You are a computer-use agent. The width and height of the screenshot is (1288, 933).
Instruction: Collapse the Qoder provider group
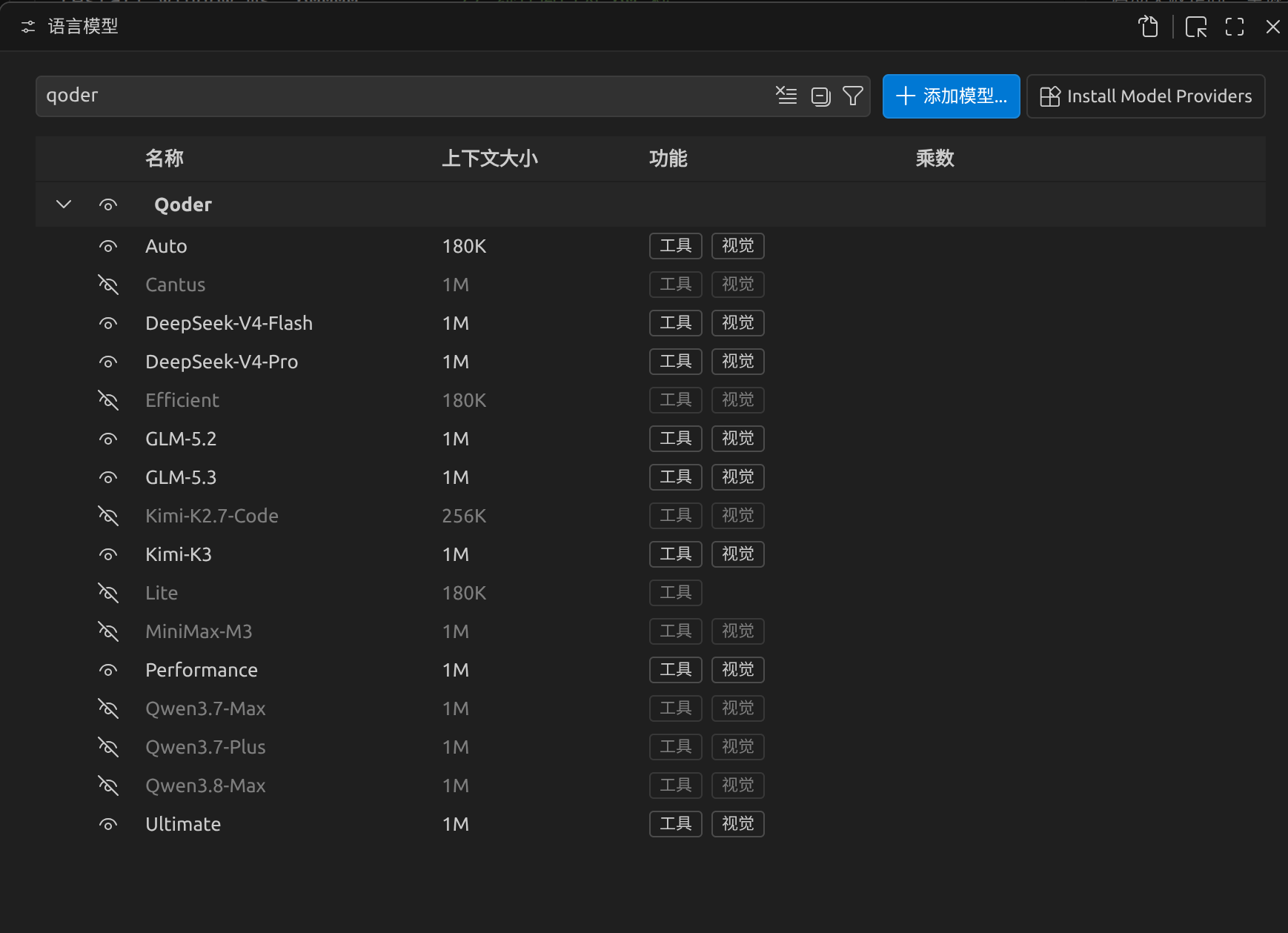coord(64,205)
